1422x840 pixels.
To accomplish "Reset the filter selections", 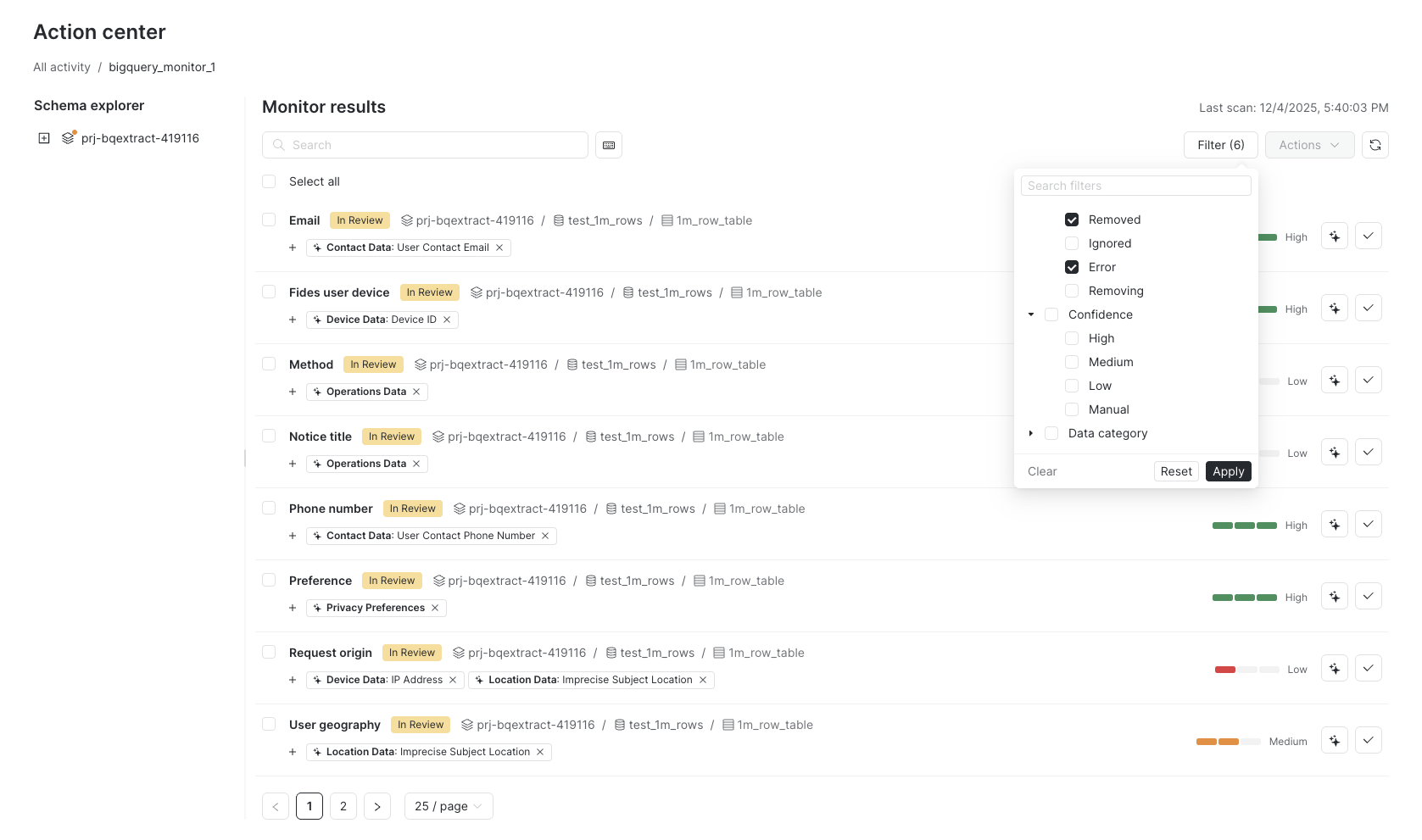I will coord(1175,471).
